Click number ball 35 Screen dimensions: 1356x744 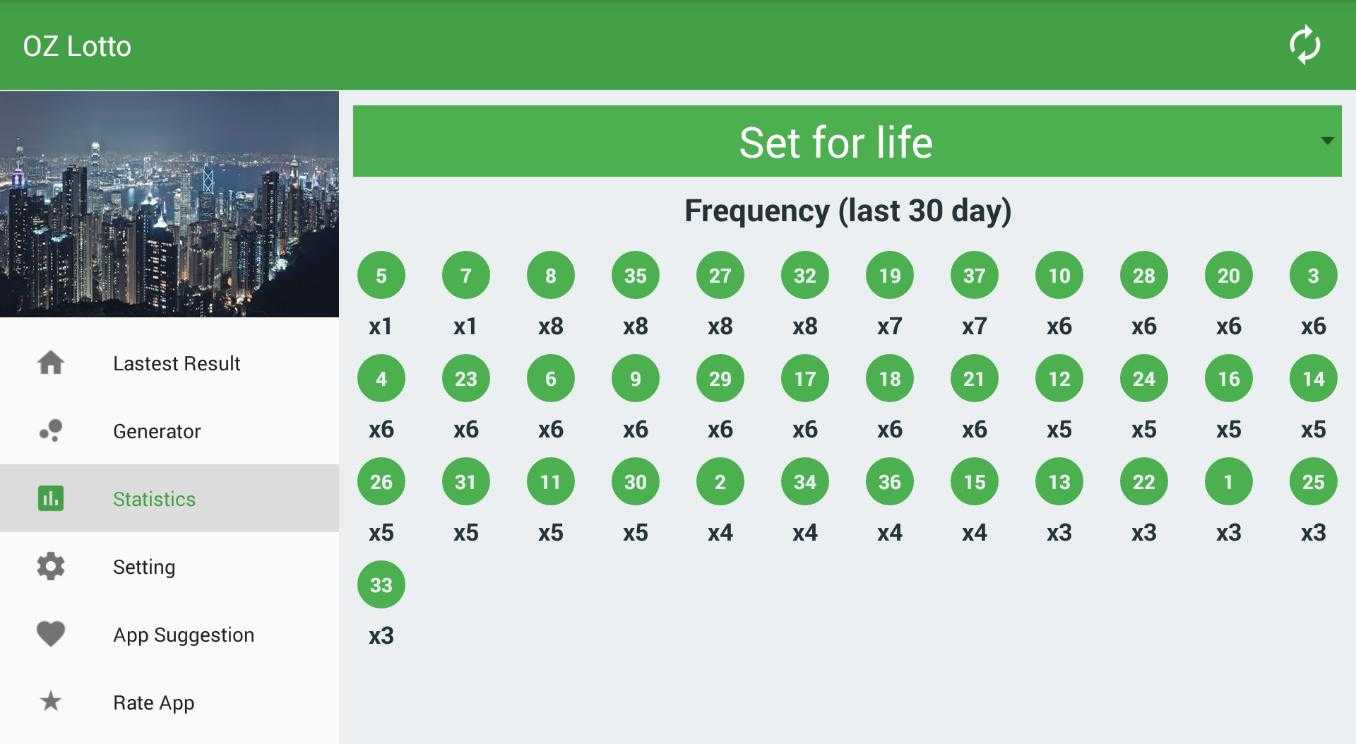coord(635,275)
